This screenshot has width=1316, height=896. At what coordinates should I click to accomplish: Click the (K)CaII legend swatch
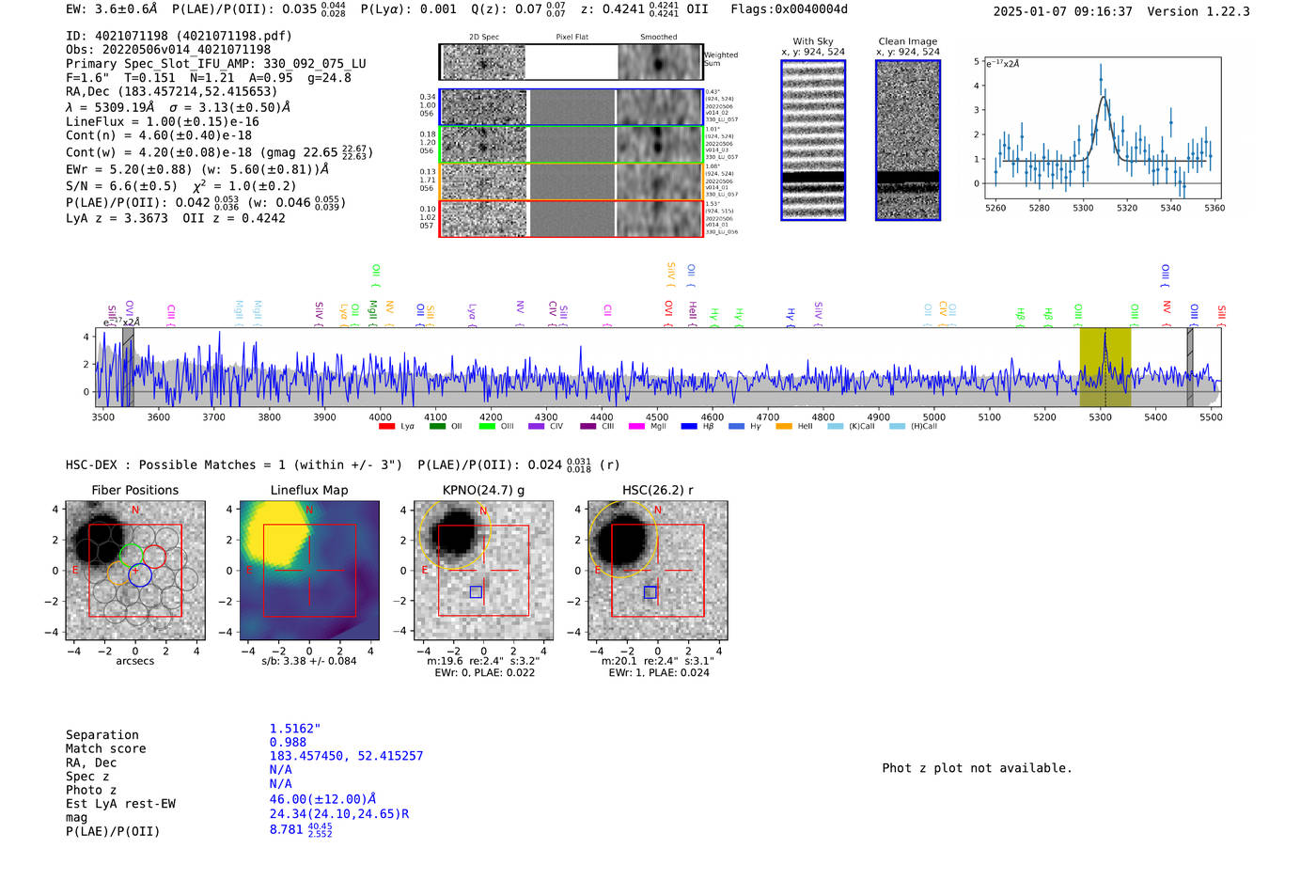click(836, 427)
